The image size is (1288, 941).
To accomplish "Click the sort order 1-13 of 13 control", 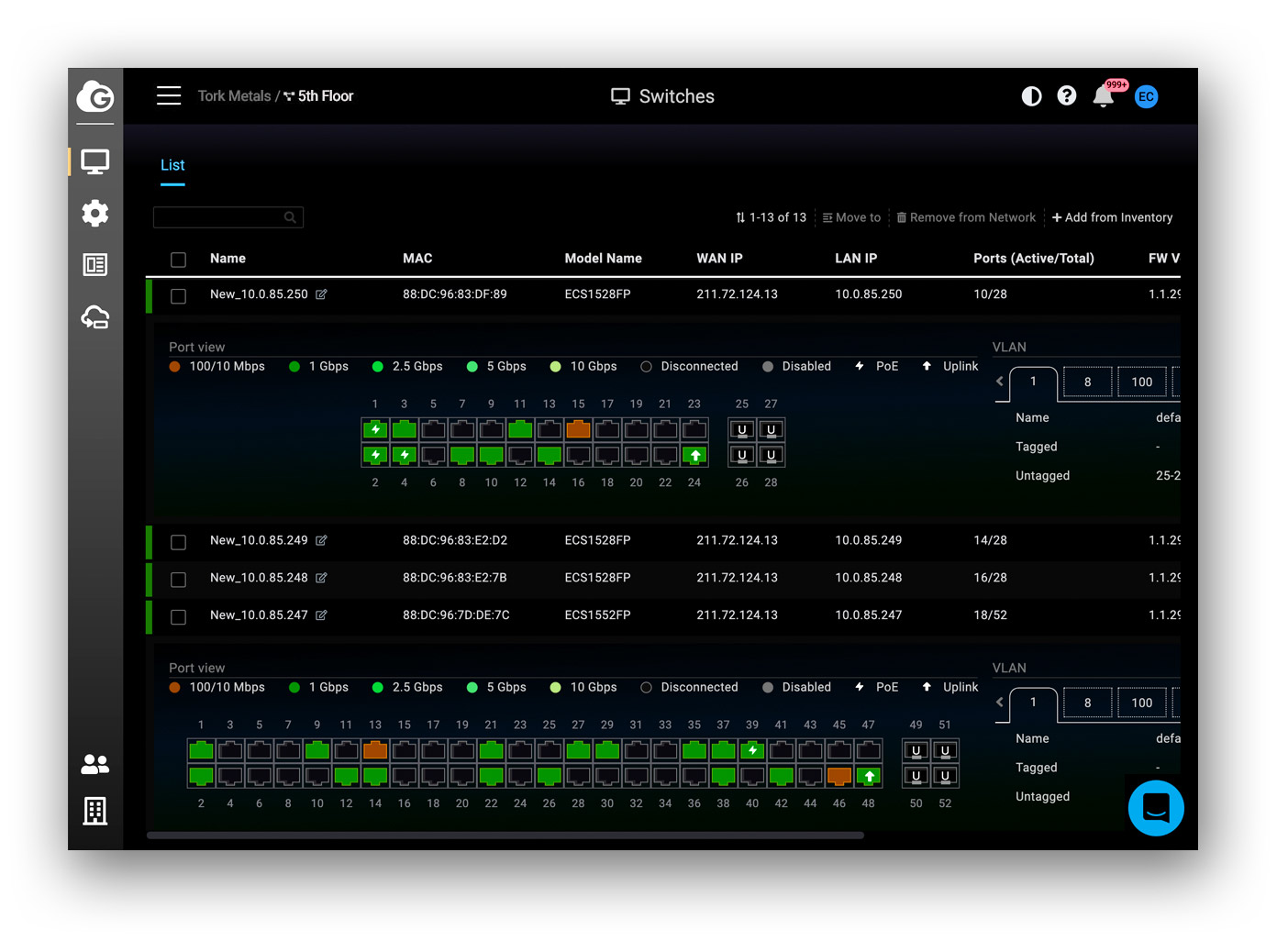I will (x=771, y=217).
